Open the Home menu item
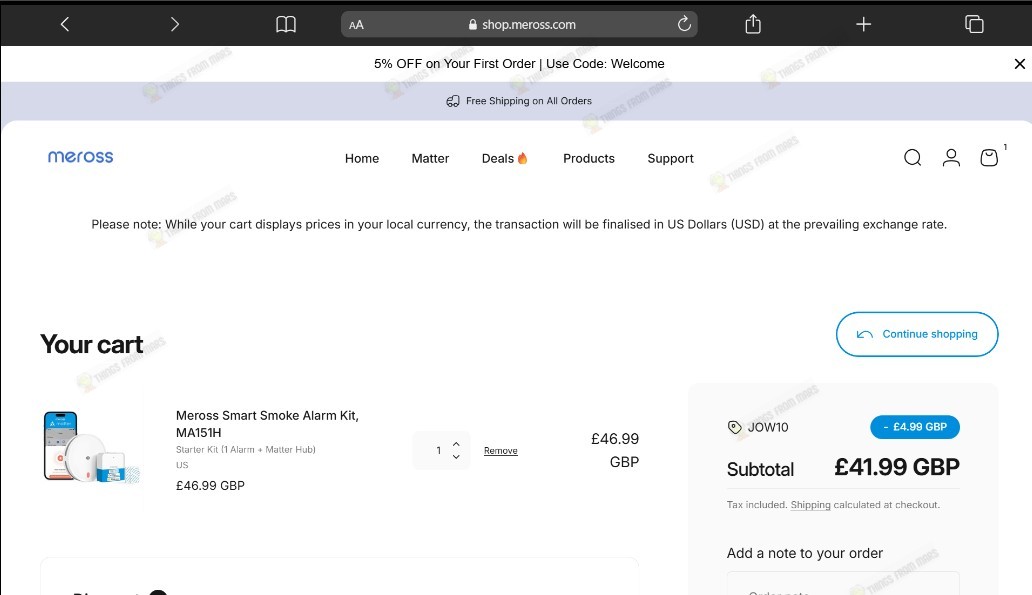1032x595 pixels. click(362, 159)
